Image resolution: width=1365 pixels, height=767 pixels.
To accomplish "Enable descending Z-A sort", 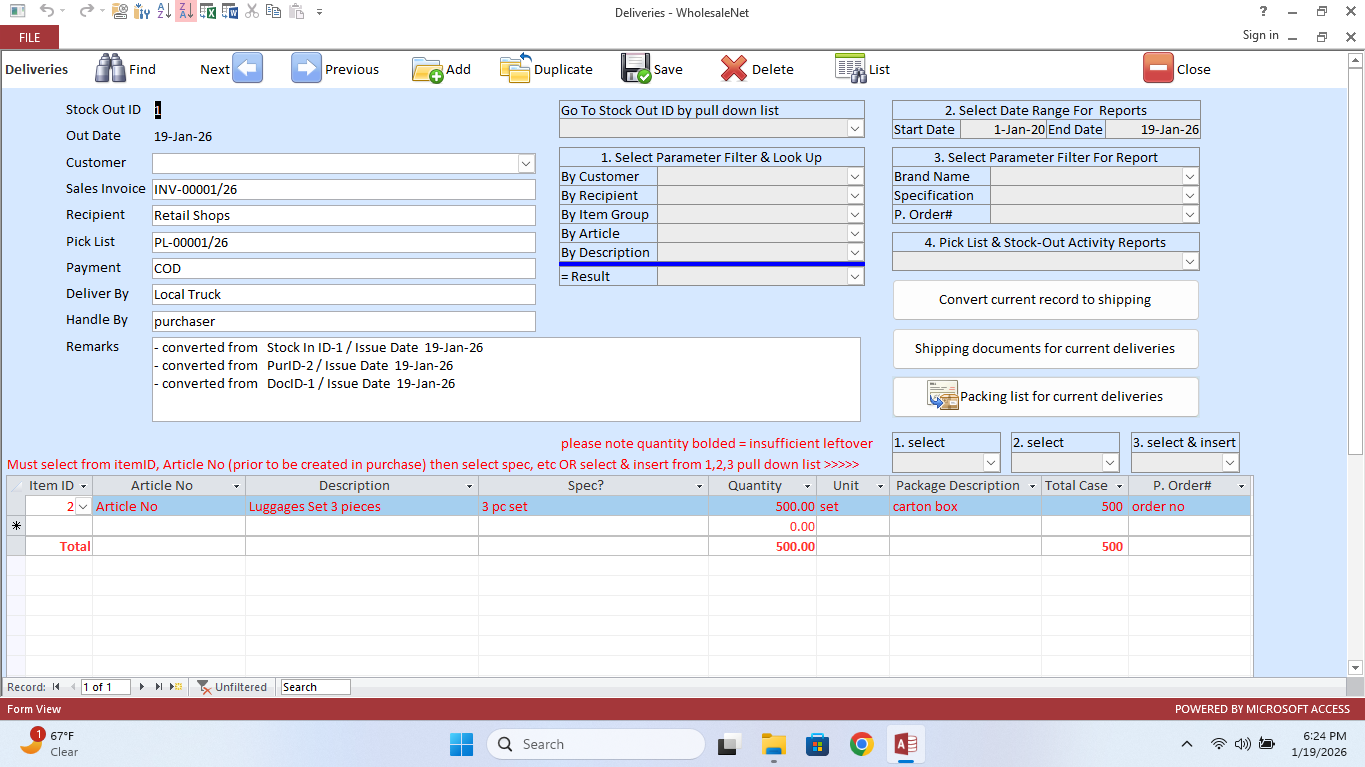I will coord(184,12).
